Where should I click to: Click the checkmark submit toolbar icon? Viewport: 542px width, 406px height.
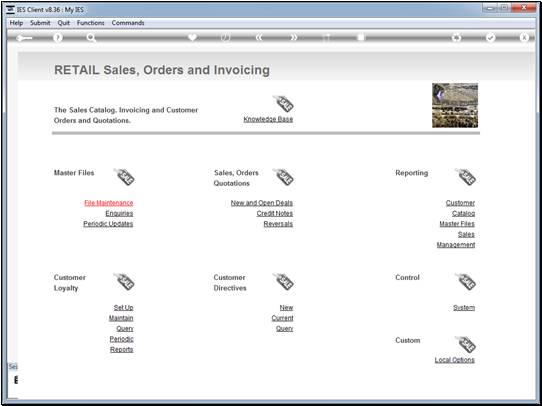coord(490,38)
